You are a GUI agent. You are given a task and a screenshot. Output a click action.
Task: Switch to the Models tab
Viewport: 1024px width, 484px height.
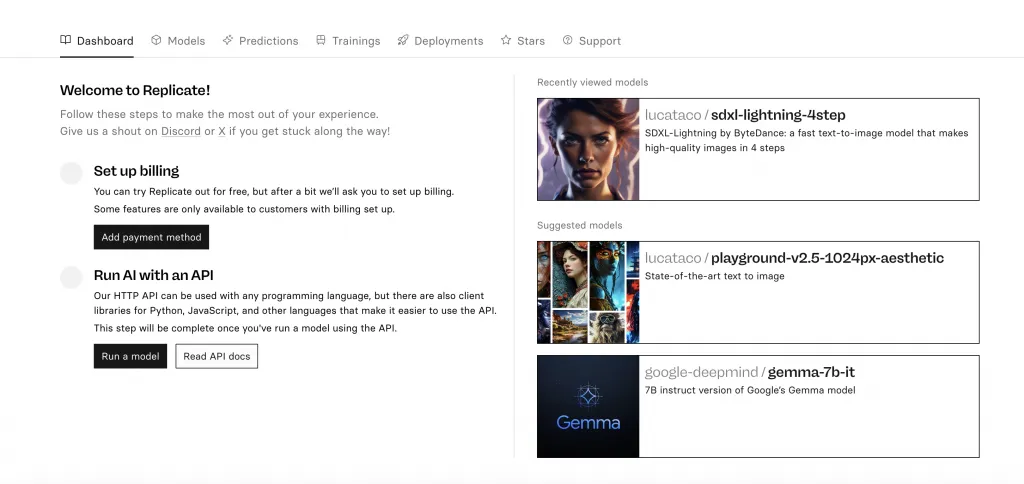pyautogui.click(x=186, y=41)
